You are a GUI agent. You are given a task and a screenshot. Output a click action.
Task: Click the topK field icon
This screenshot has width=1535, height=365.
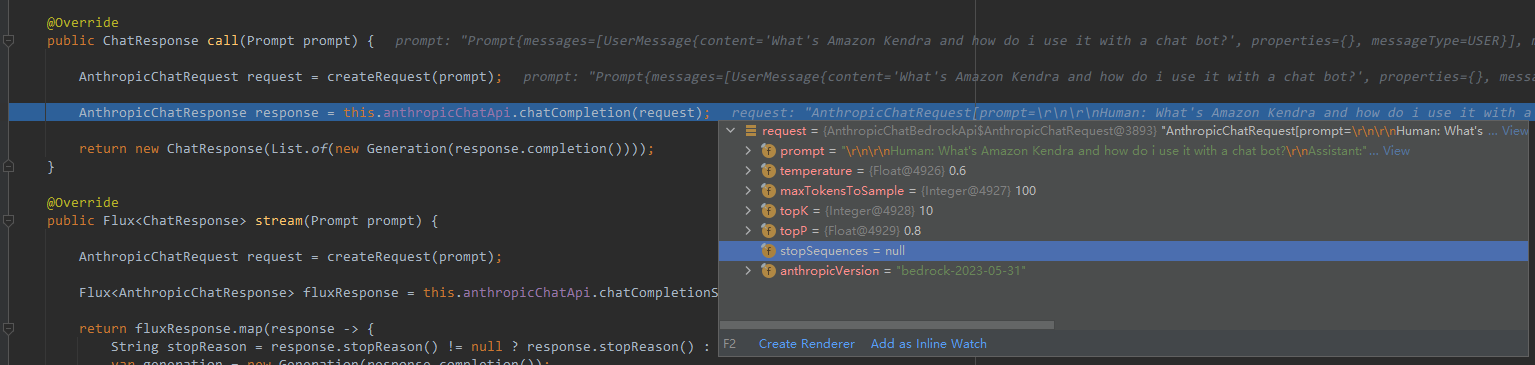pyautogui.click(x=768, y=211)
